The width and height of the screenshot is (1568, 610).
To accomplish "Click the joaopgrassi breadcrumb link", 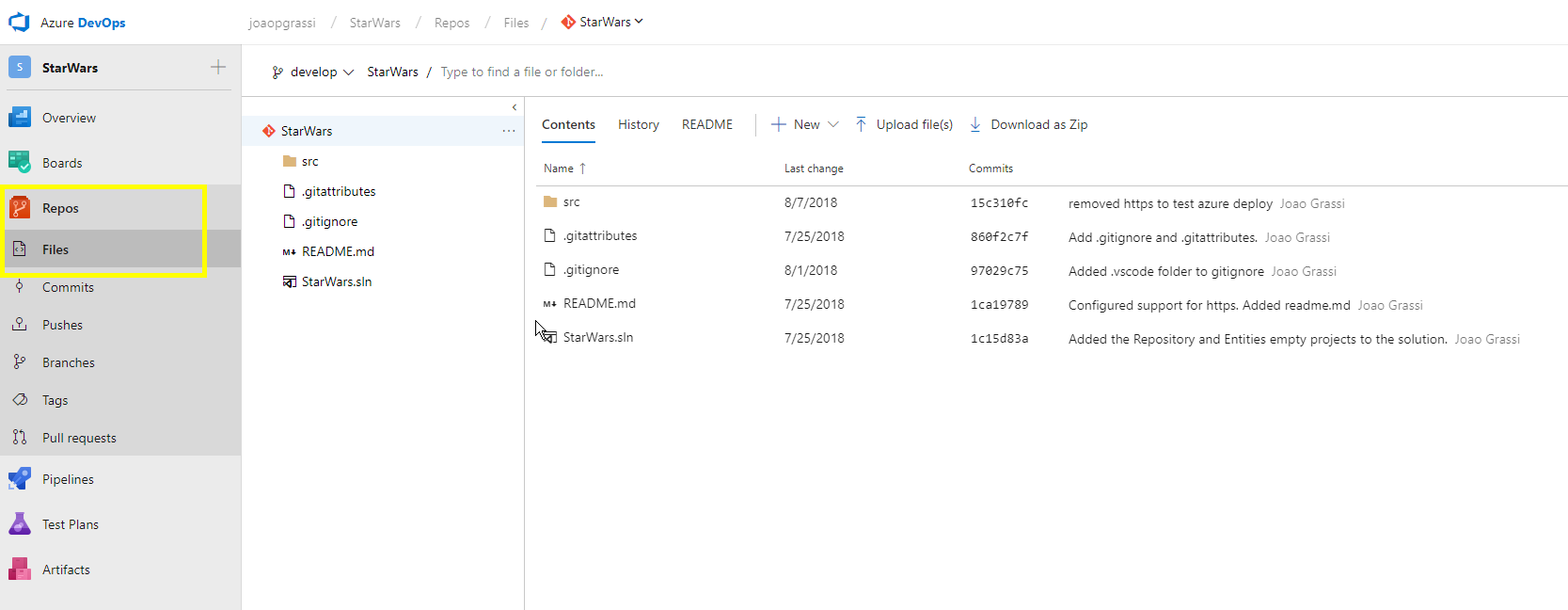I will tap(282, 23).
